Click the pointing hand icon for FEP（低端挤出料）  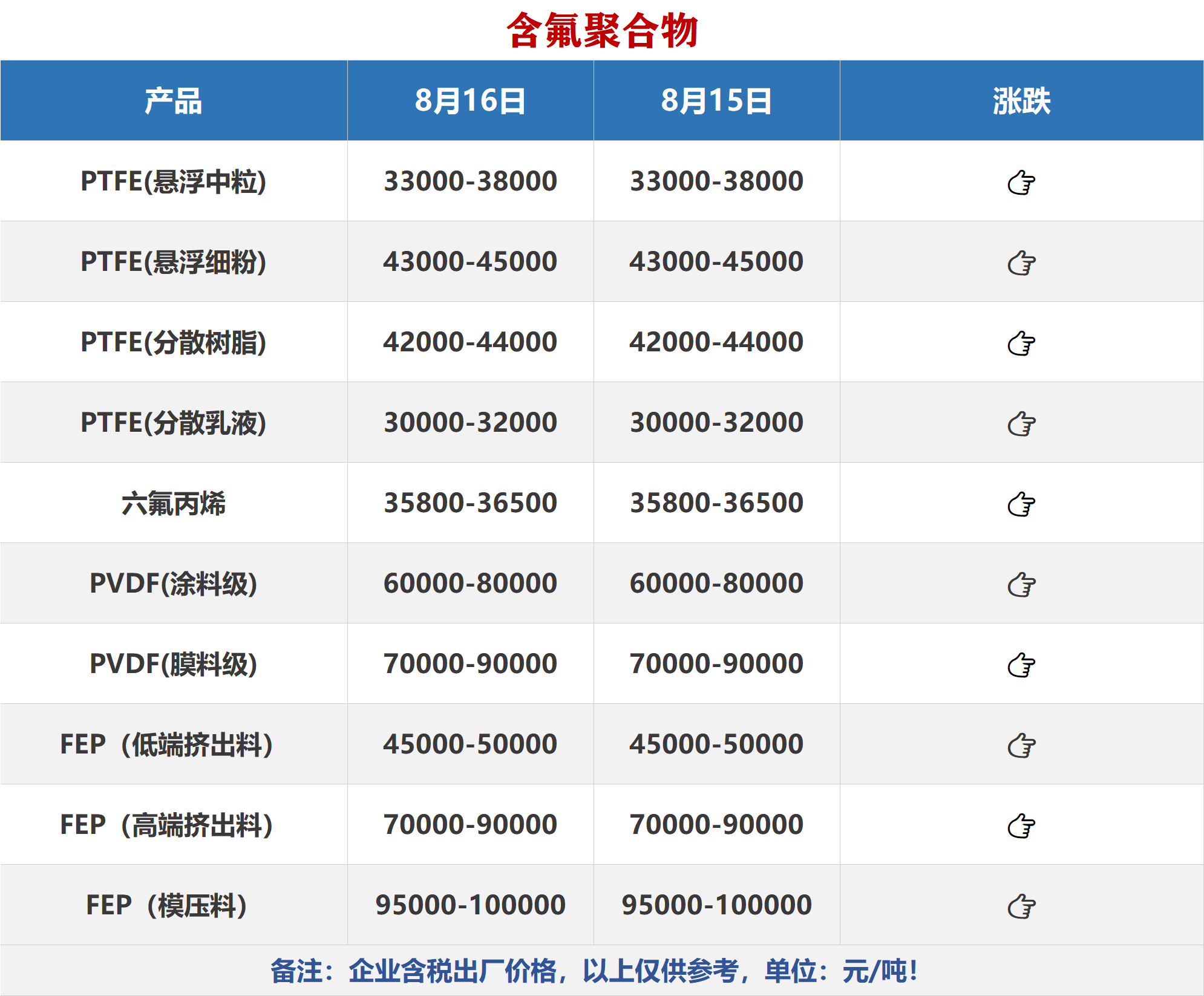click(1021, 745)
